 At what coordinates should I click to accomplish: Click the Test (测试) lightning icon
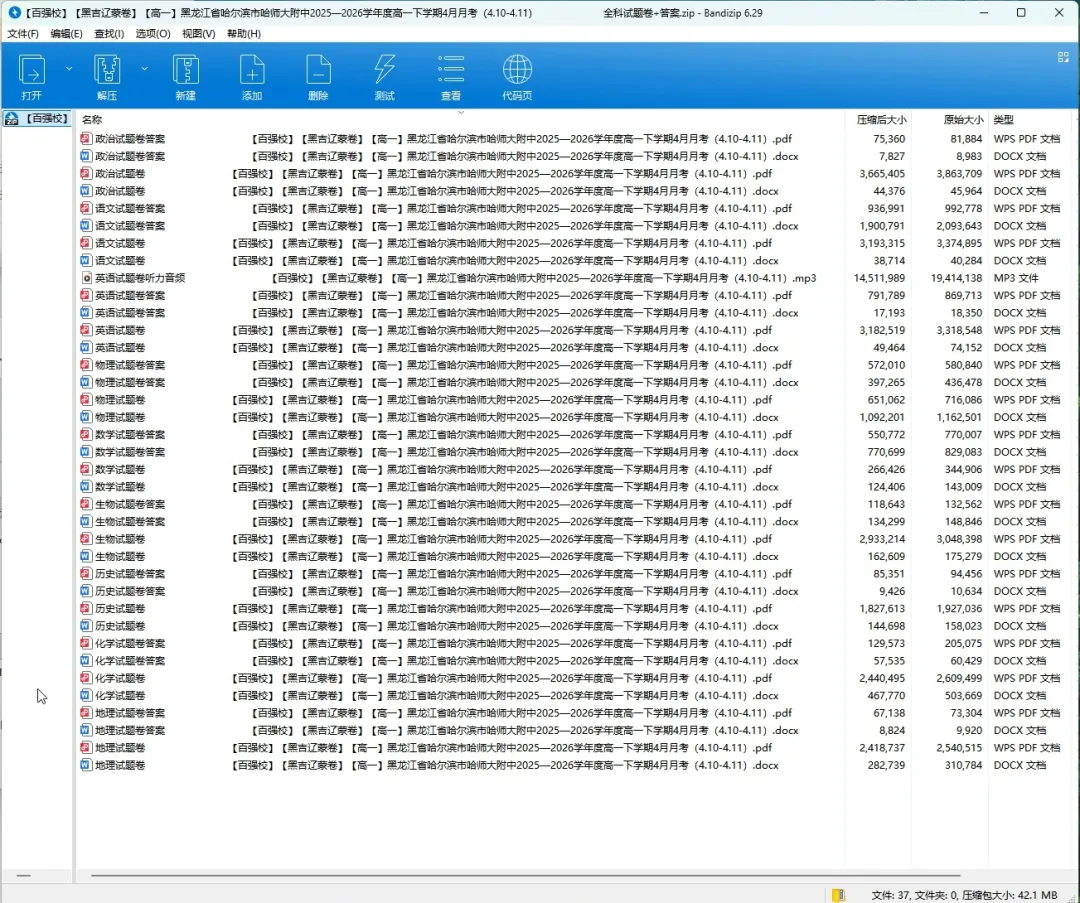click(x=384, y=76)
